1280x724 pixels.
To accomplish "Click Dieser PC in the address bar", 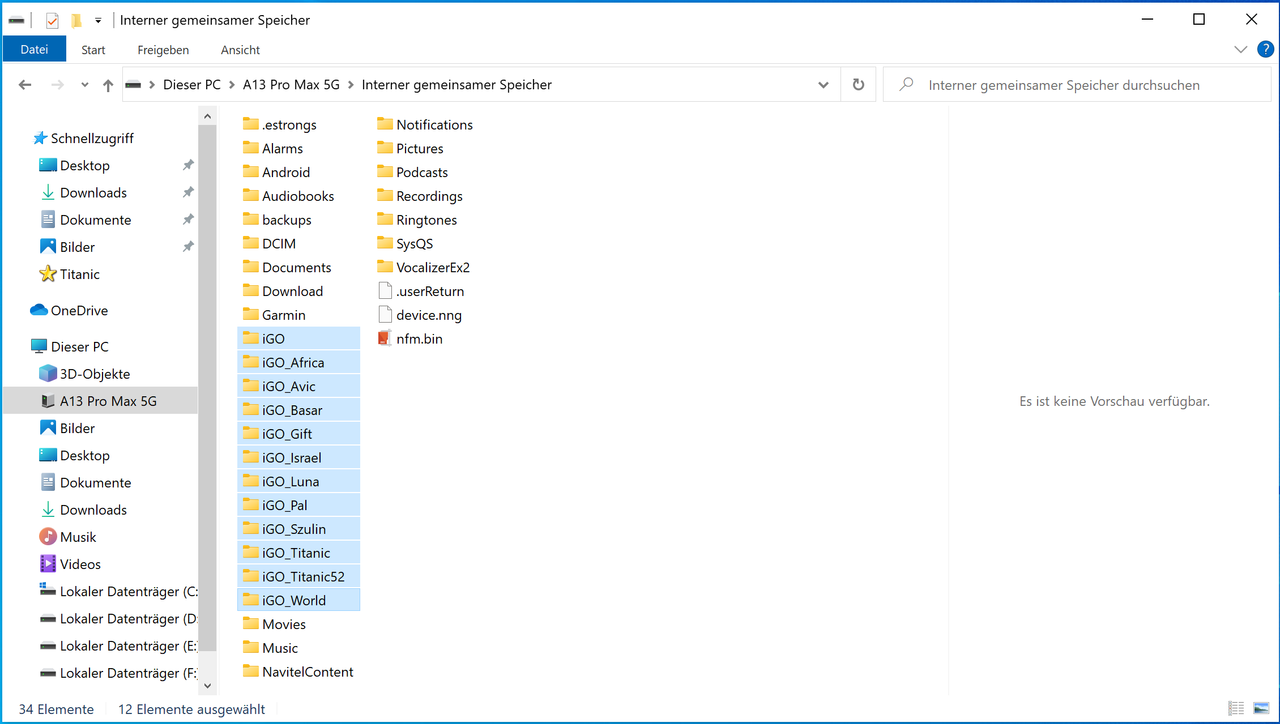I will 192,85.
